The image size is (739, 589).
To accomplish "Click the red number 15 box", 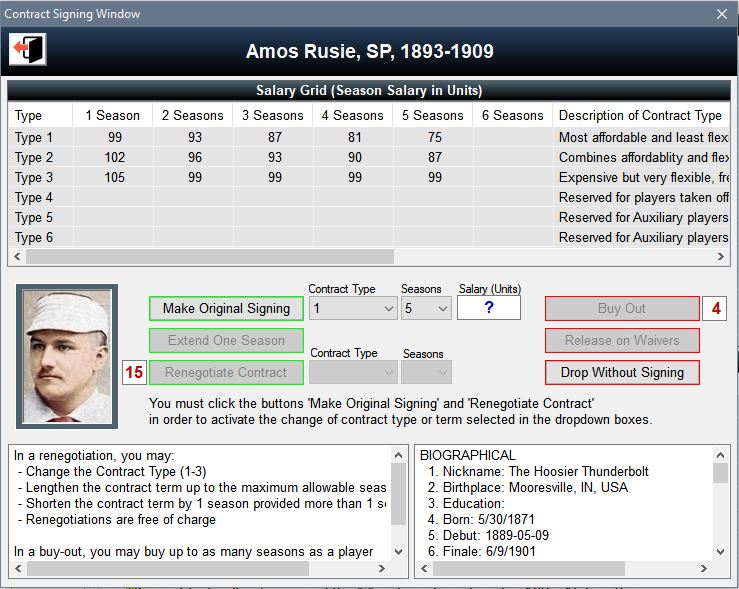I will [134, 373].
